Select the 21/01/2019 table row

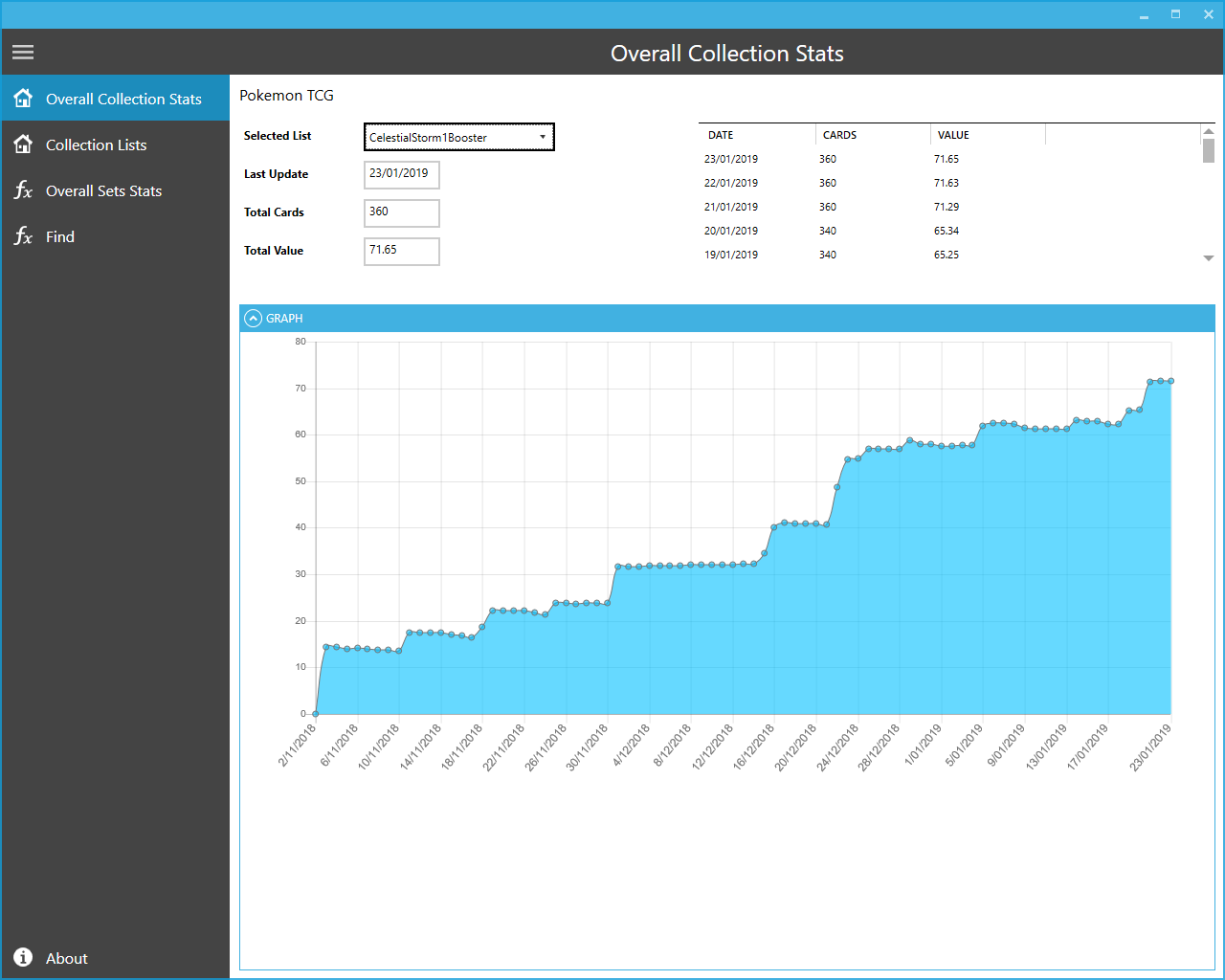949,207
